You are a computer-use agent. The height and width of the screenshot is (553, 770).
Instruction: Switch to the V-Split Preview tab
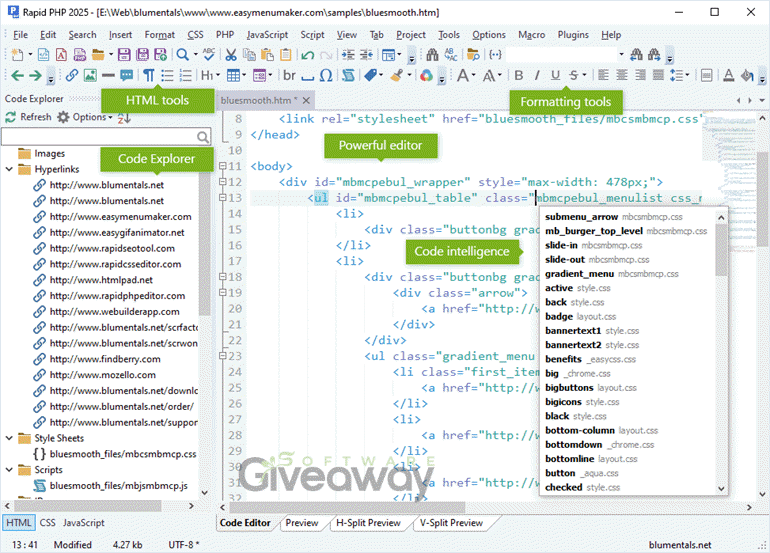point(451,523)
